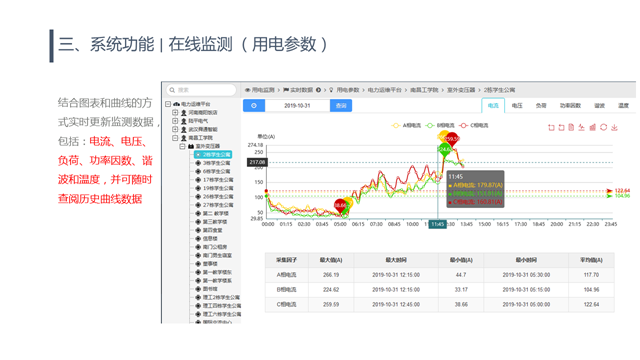Switch chart to line type icon
The image size is (640, 360).
click(582, 127)
